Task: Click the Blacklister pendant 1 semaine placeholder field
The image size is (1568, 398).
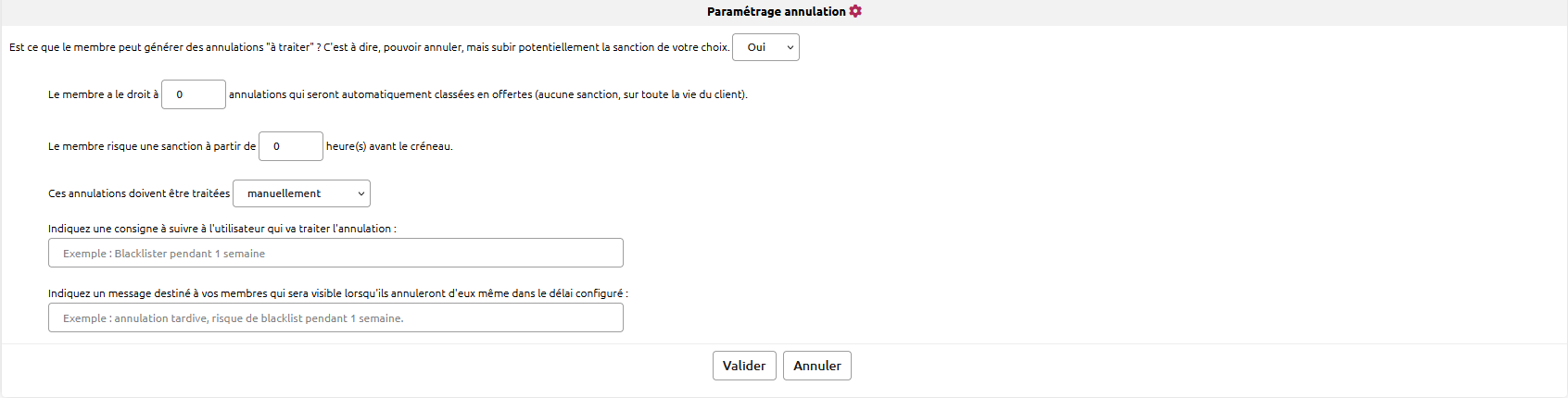Action: [x=335, y=253]
